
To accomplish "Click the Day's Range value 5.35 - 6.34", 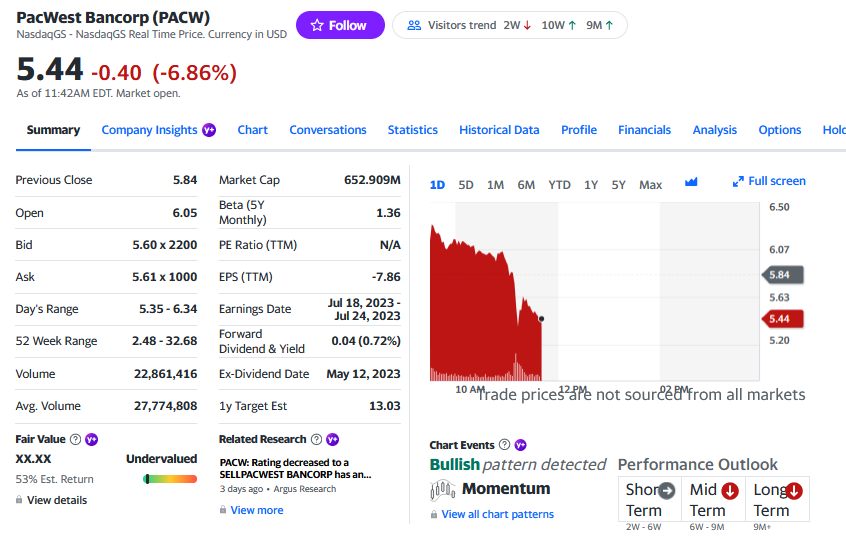I will [x=168, y=309].
